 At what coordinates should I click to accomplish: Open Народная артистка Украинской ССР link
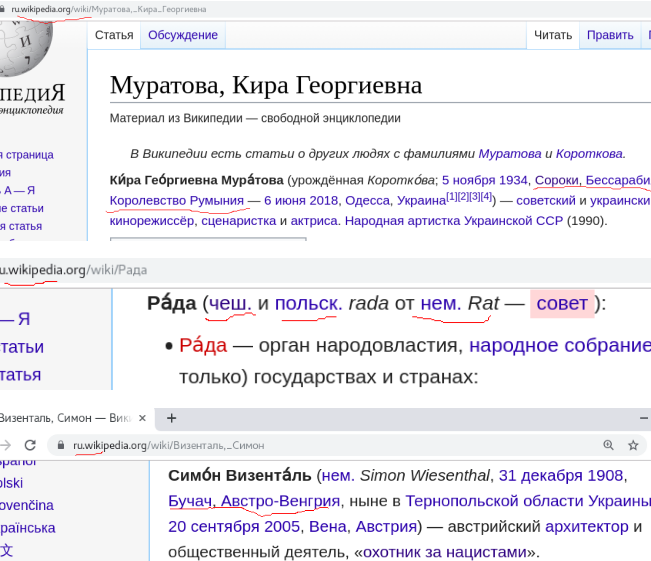coord(454,220)
